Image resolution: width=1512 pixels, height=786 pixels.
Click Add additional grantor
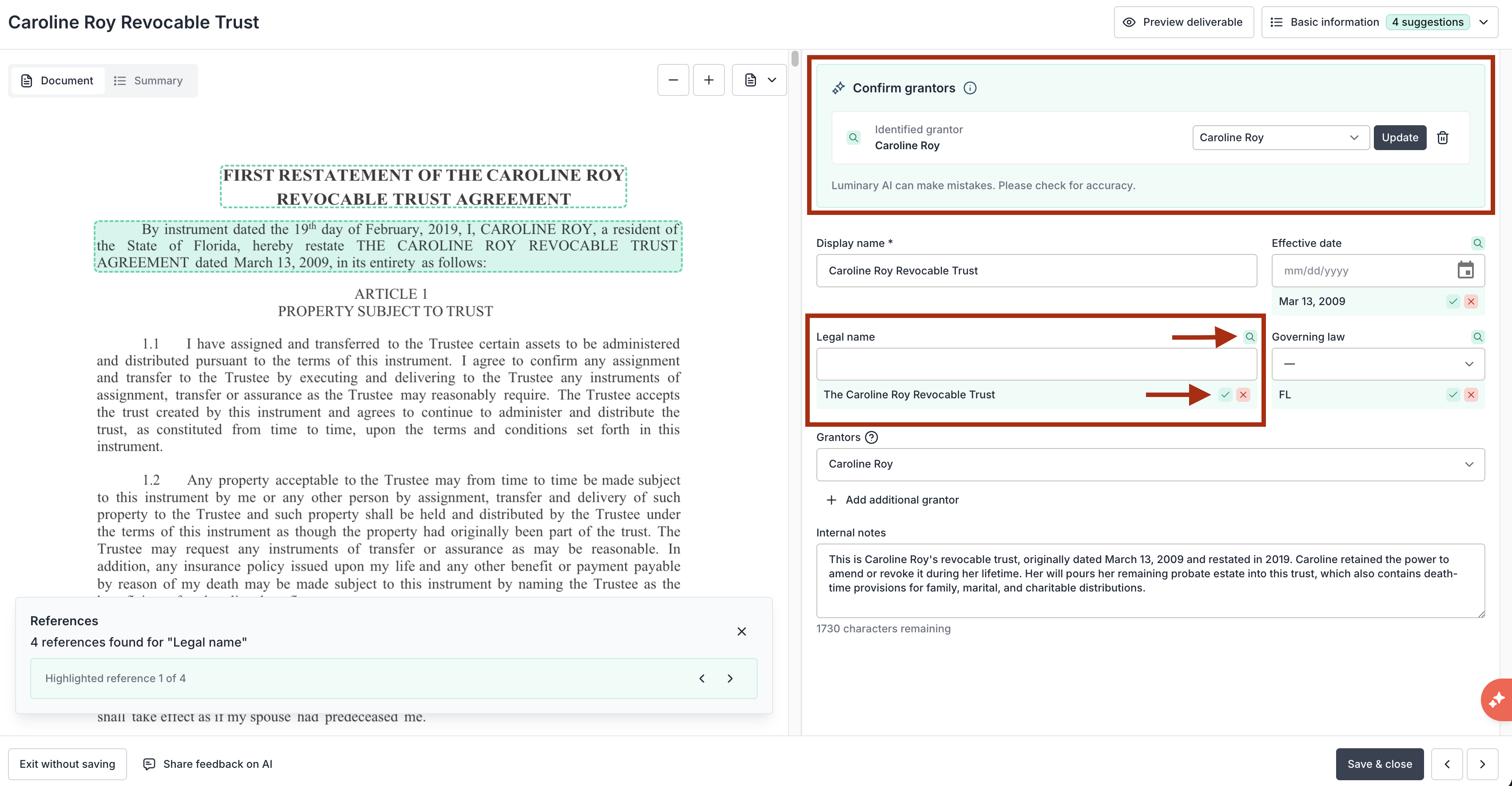point(892,500)
